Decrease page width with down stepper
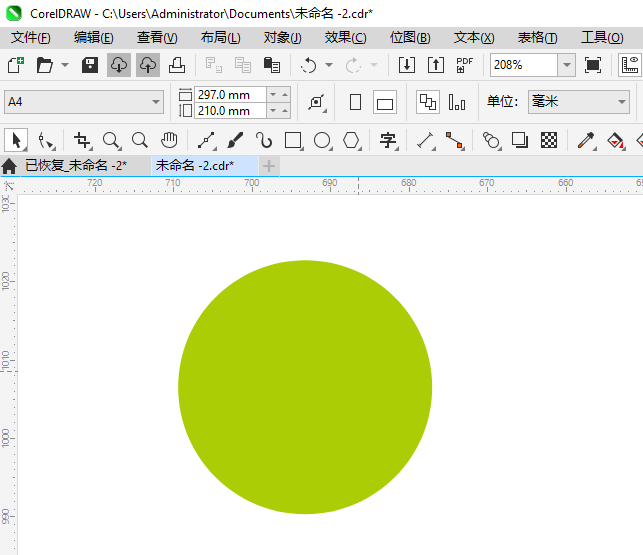The width and height of the screenshot is (643, 555). (273, 95)
